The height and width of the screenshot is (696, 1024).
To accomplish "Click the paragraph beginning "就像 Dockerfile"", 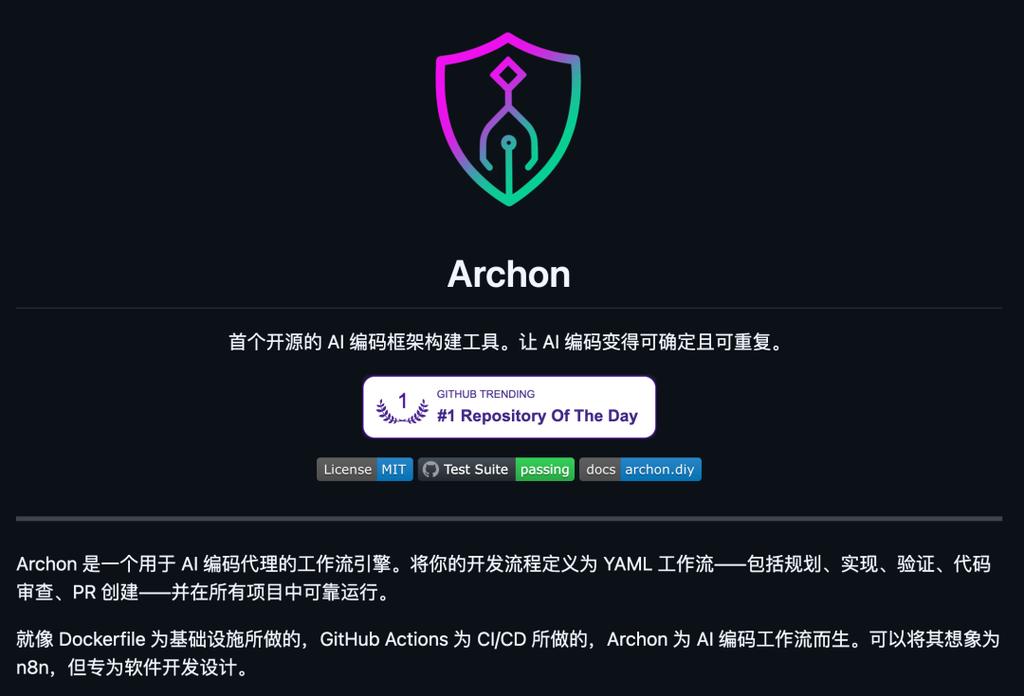I will pyautogui.click(x=508, y=653).
